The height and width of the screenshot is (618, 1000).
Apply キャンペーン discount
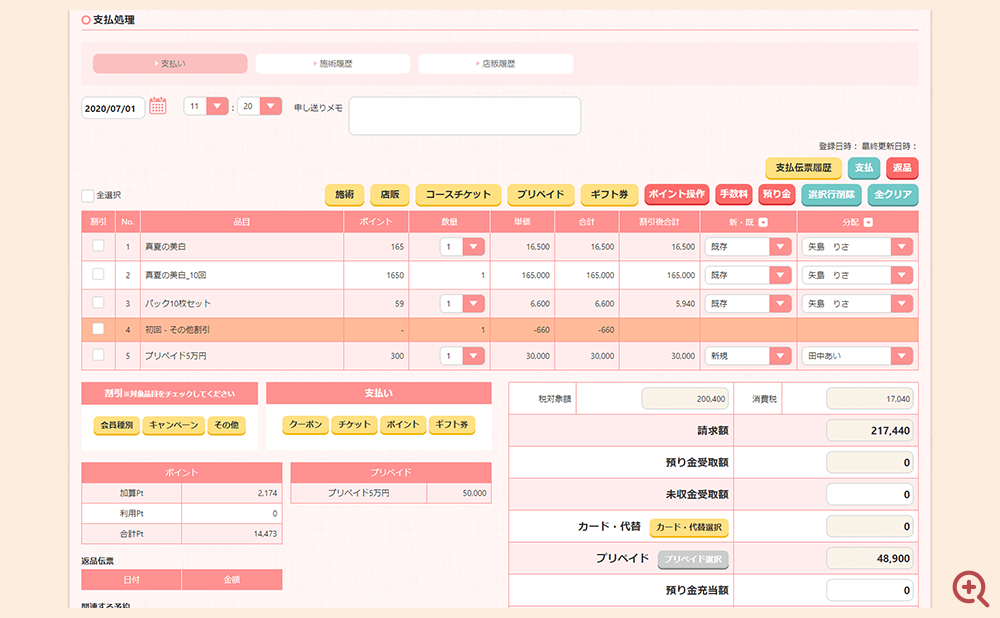tap(173, 425)
